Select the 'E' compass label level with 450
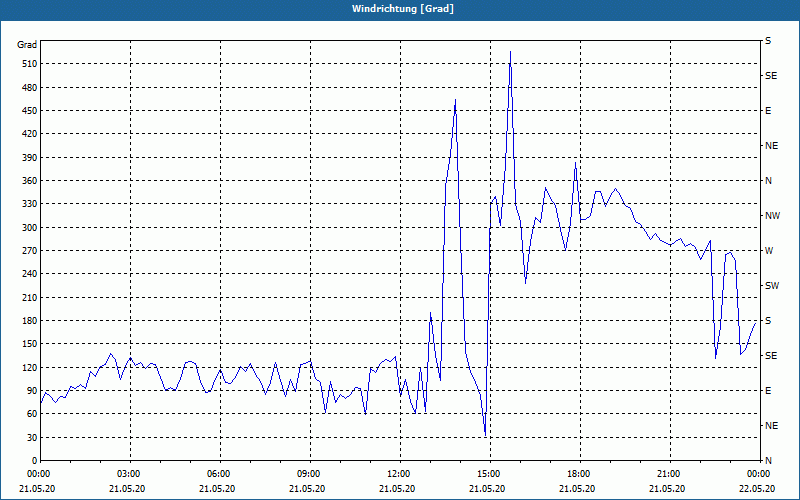Screen dimensions: 800x500 pyautogui.click(x=768, y=111)
